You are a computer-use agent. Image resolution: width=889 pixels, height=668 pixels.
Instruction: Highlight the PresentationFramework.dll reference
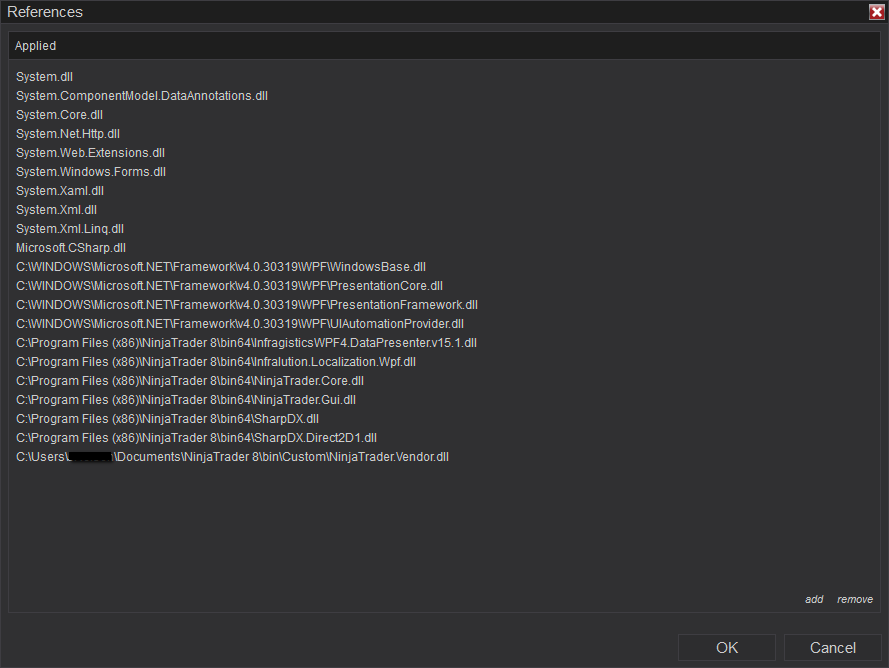point(247,305)
